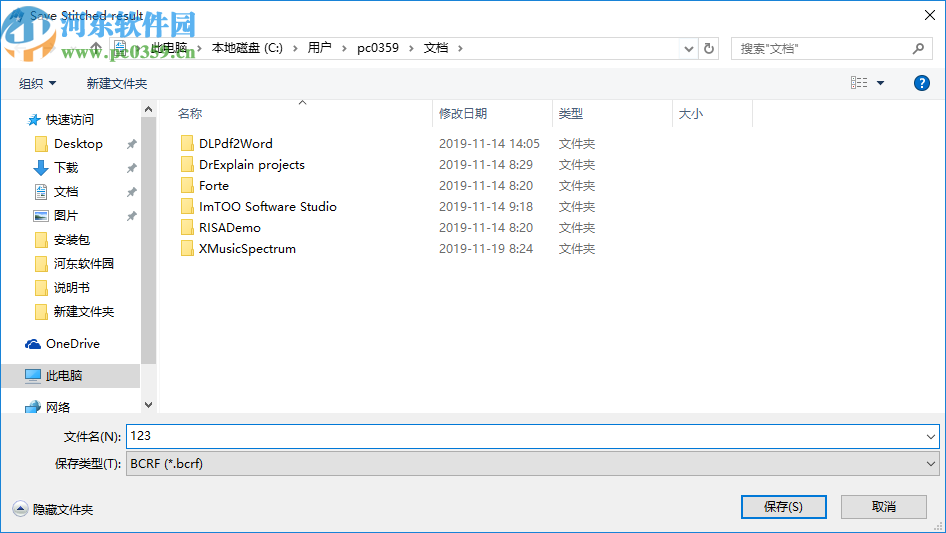This screenshot has width=946, height=533.
Task: Expand the path chevron after 文档
Action: point(460,48)
